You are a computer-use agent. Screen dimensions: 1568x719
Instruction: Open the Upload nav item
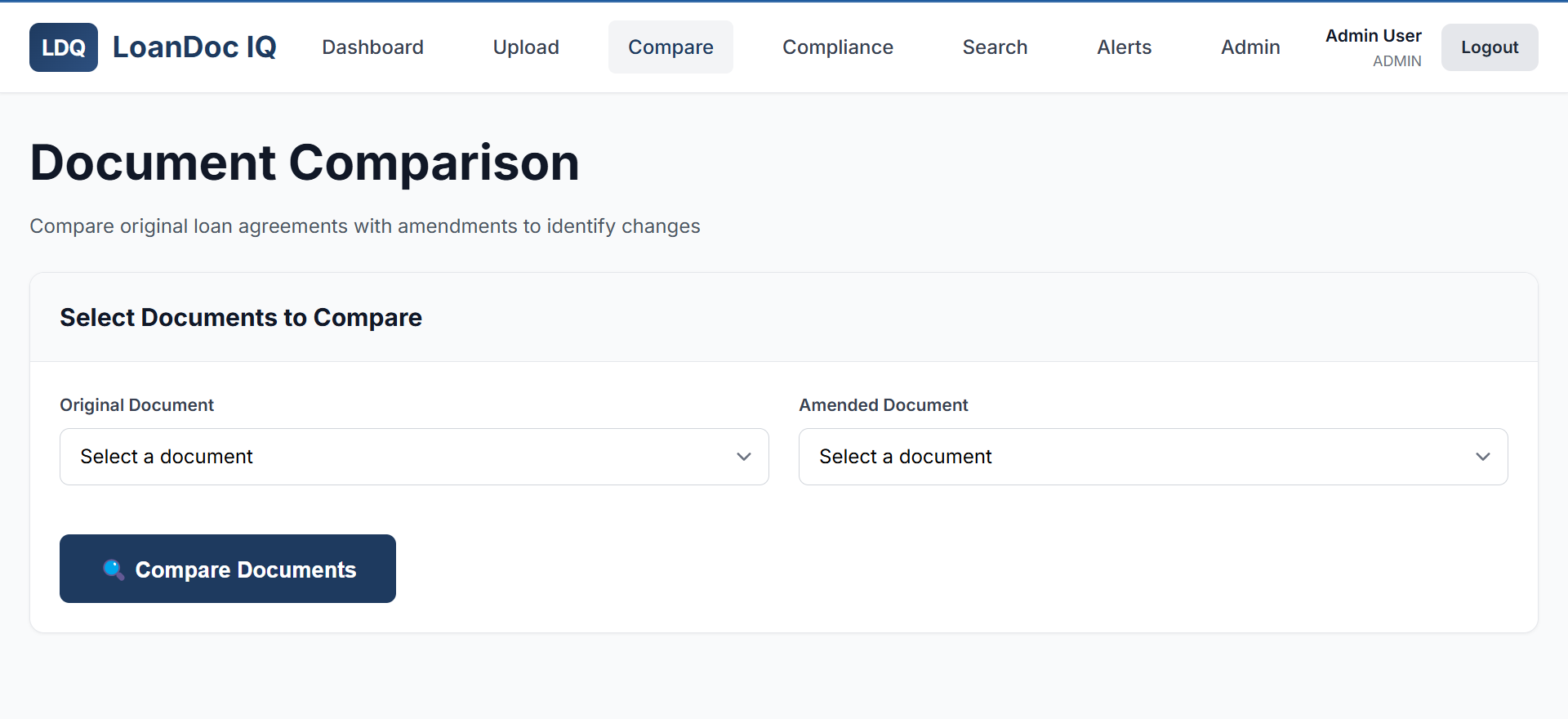pyautogui.click(x=526, y=47)
